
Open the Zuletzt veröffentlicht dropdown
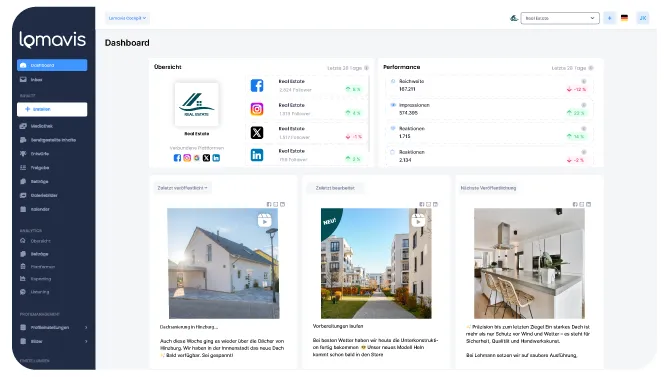(x=183, y=188)
